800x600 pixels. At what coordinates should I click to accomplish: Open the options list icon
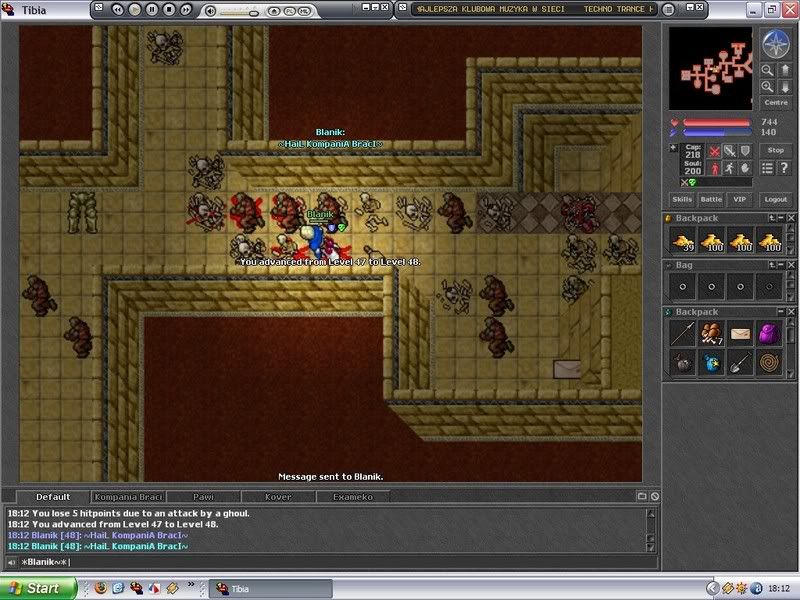coord(767,168)
